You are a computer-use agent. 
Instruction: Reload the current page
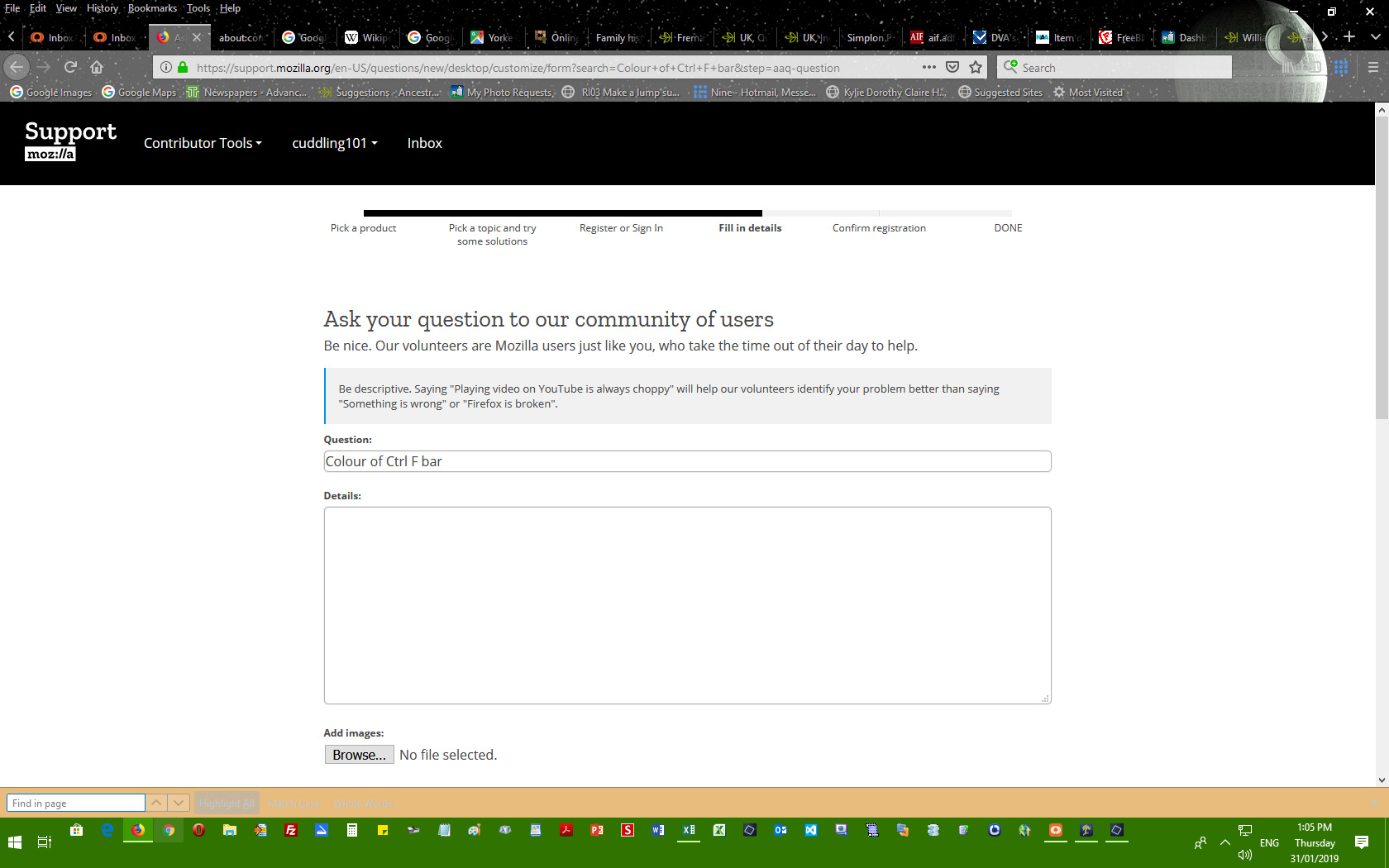tap(70, 67)
